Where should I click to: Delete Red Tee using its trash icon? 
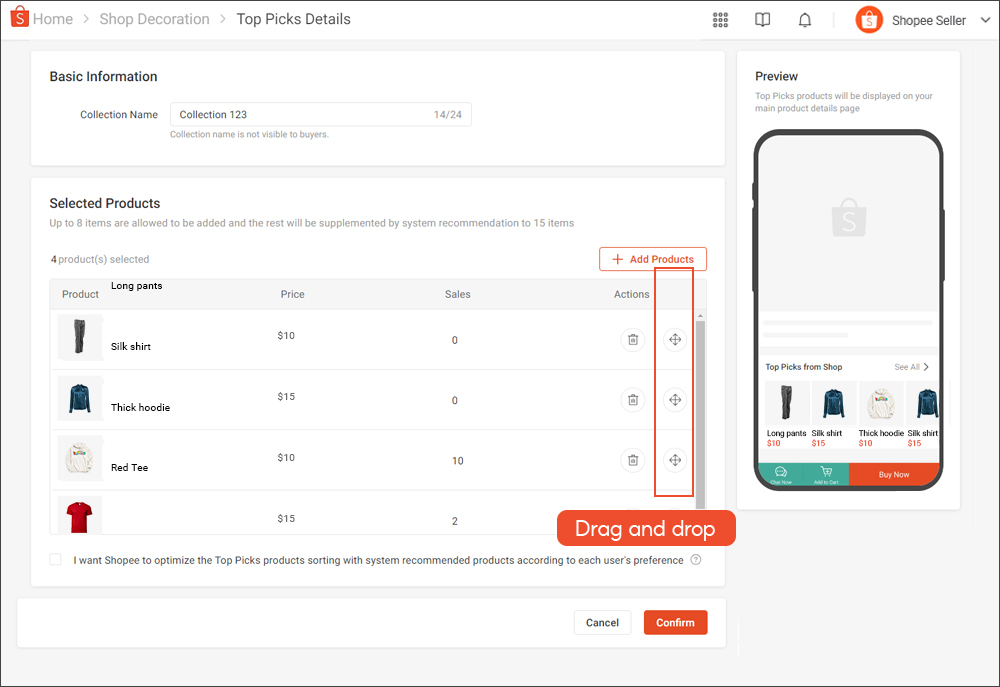click(x=632, y=460)
